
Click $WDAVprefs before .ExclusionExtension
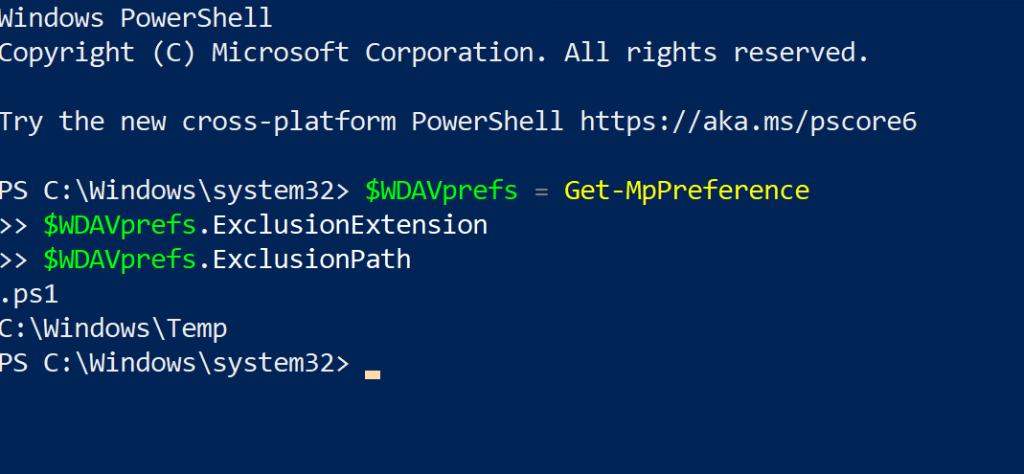tap(119, 226)
